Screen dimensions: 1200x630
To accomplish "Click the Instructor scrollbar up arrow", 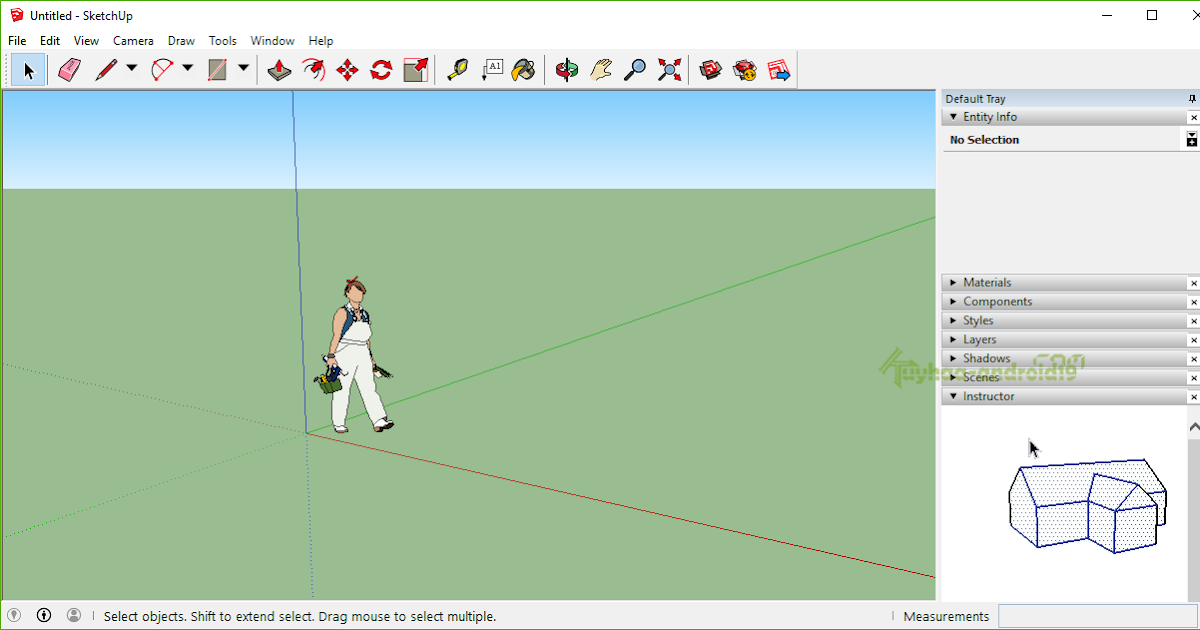I will coord(1193,427).
